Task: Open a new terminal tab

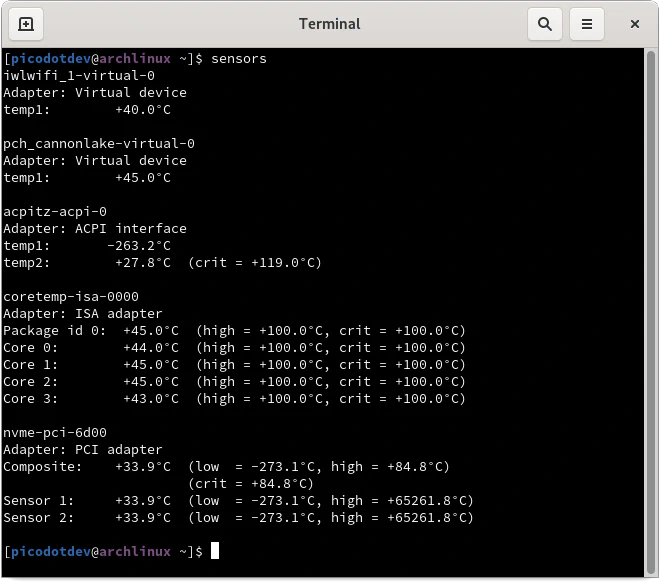Action: click(26, 23)
